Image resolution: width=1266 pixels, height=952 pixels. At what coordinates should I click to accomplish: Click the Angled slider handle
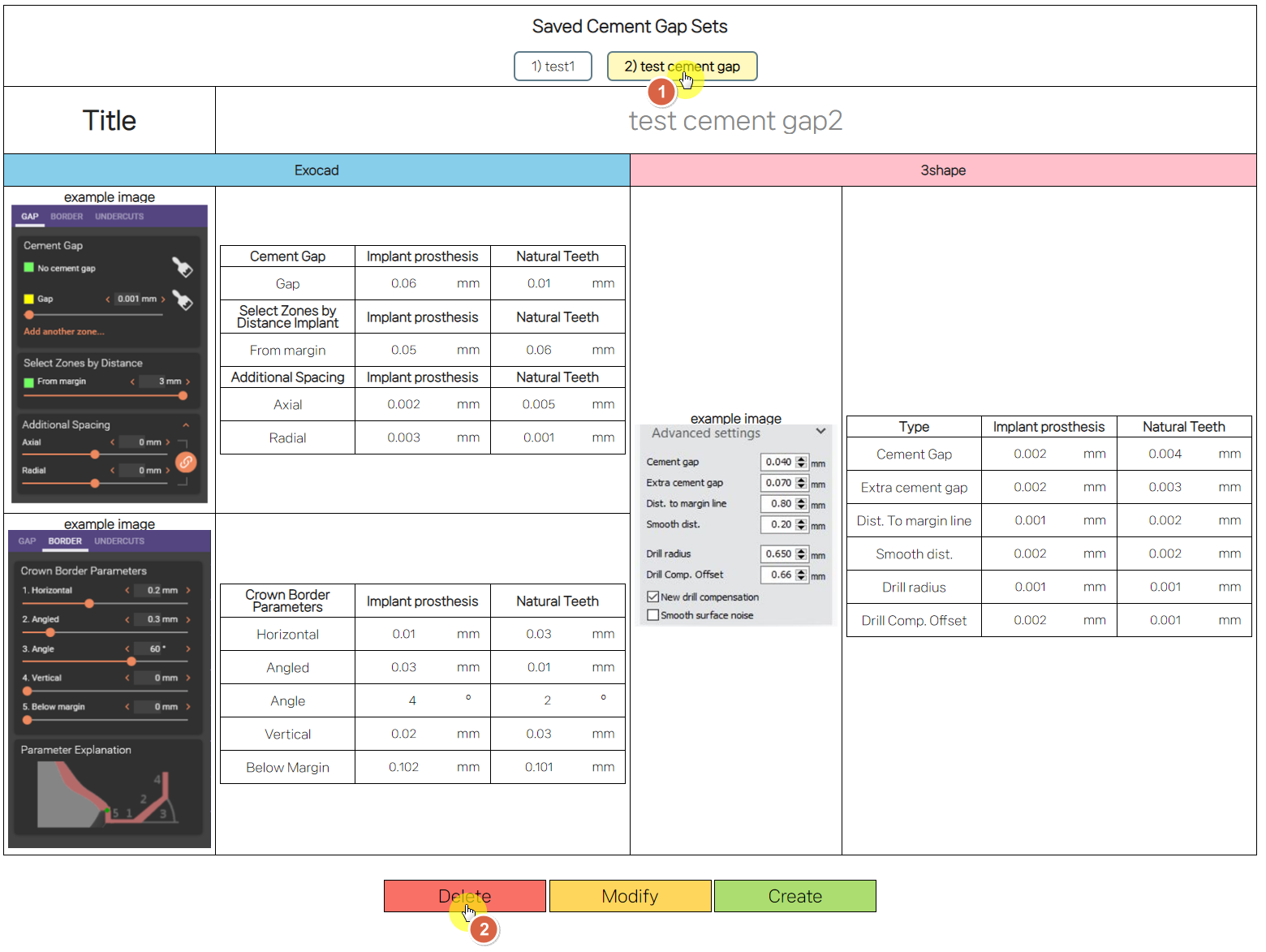click(x=50, y=632)
